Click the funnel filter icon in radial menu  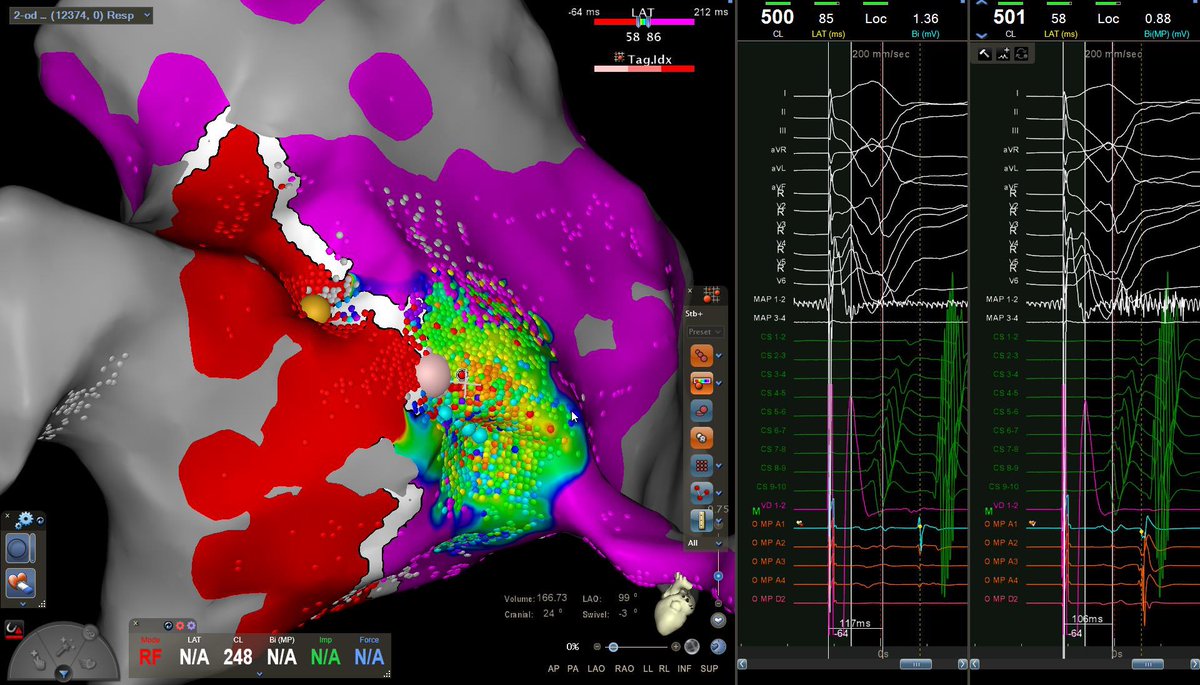coord(63,673)
